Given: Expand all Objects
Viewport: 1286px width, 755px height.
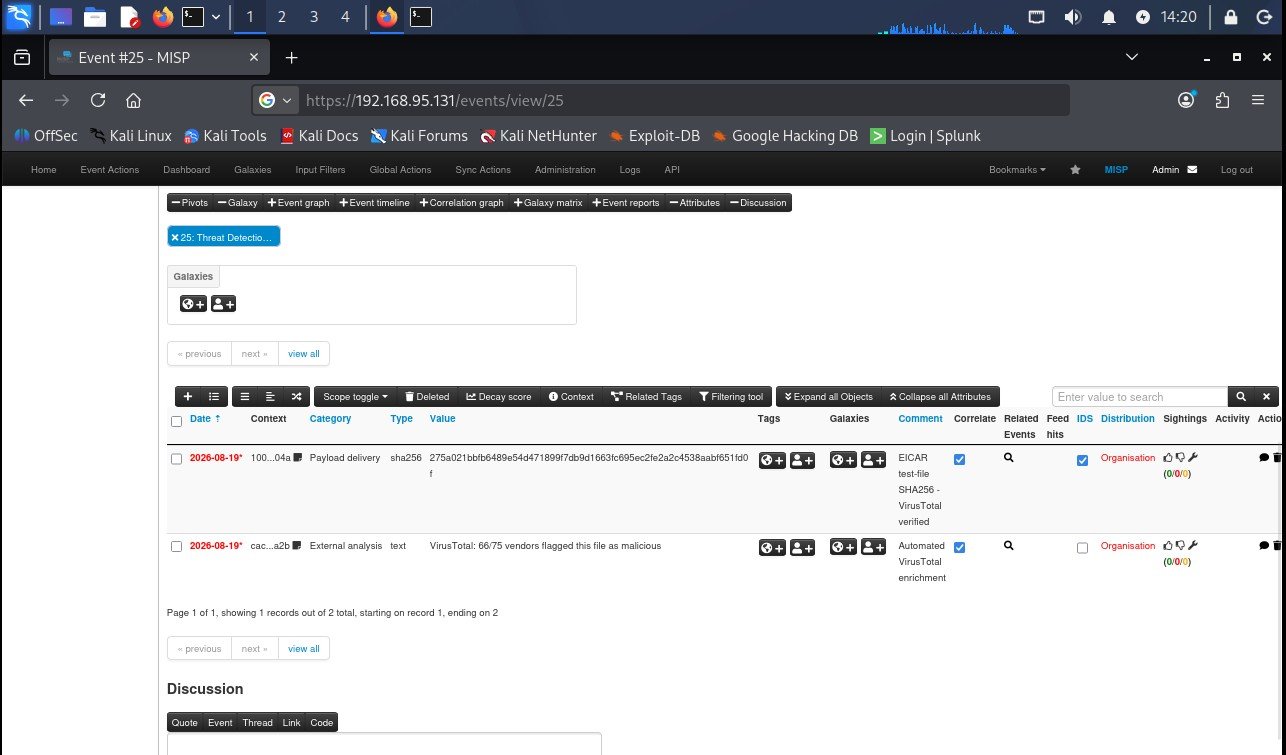Looking at the screenshot, I should pyautogui.click(x=829, y=396).
